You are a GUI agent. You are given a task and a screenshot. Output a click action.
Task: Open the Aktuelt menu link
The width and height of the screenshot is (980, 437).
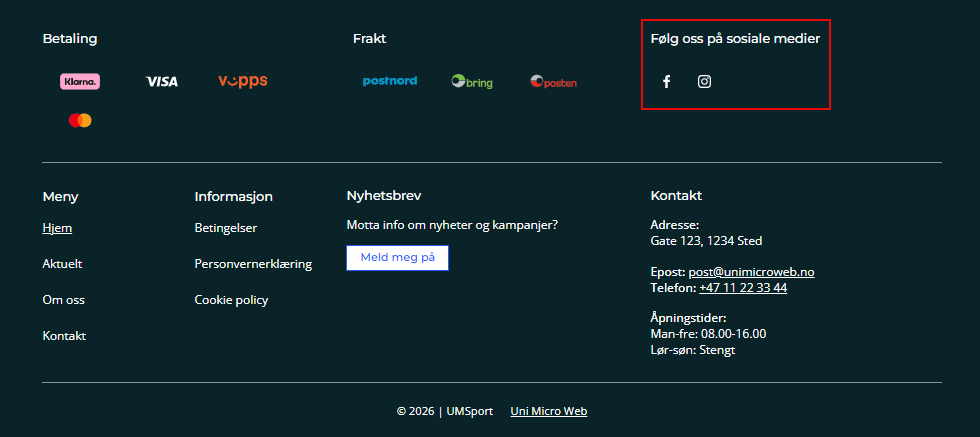[x=62, y=264]
